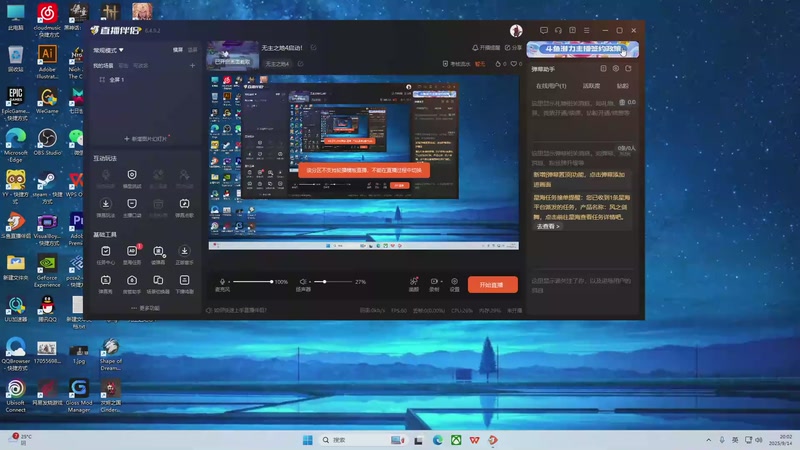This screenshot has height=450, width=800.
Task: Select the 活跃度 tab
Action: tap(591, 86)
